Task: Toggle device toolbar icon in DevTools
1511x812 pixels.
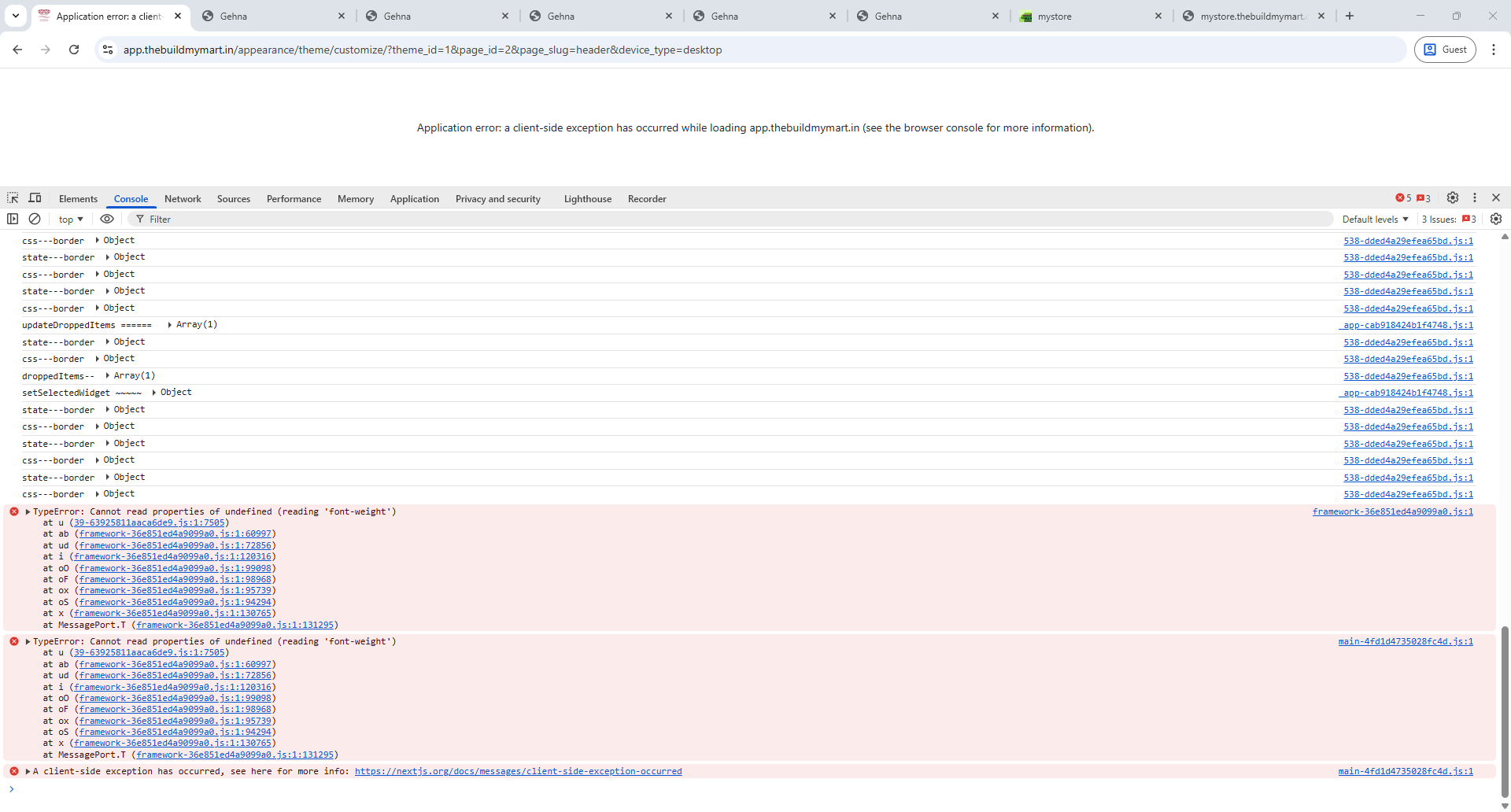Action: [35, 198]
